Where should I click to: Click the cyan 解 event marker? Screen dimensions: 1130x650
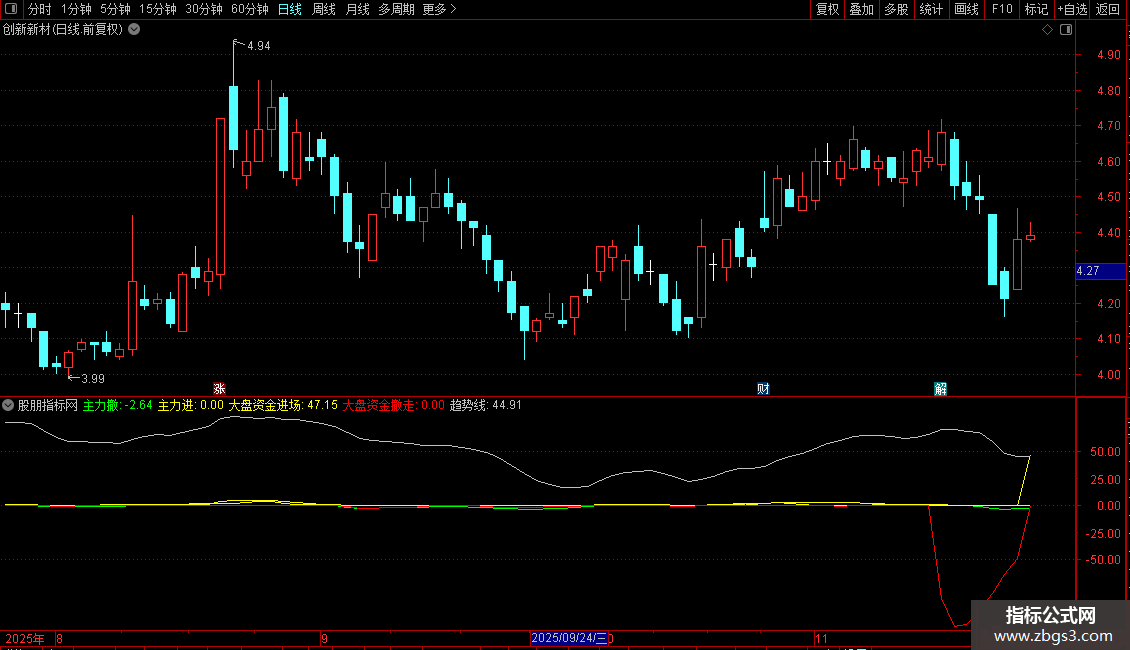pyautogui.click(x=940, y=389)
